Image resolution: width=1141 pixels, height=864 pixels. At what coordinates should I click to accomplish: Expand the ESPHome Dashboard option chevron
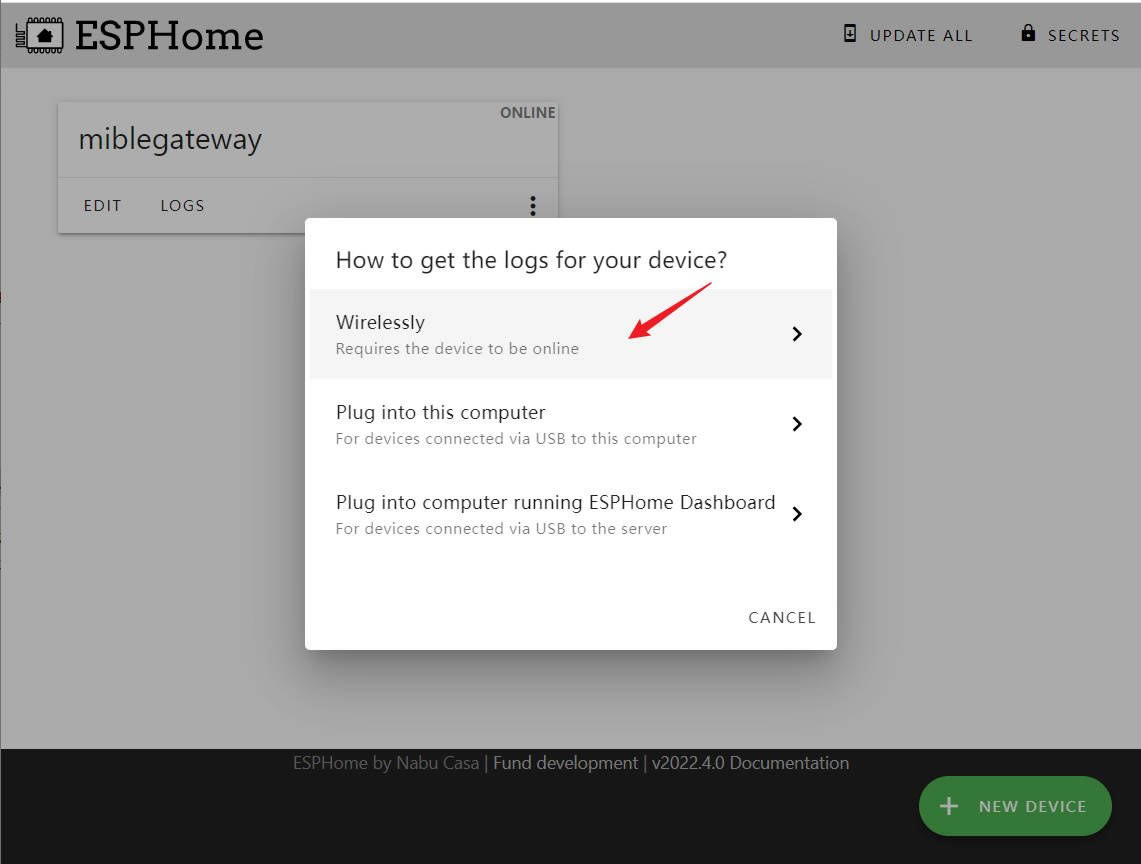[x=797, y=514]
